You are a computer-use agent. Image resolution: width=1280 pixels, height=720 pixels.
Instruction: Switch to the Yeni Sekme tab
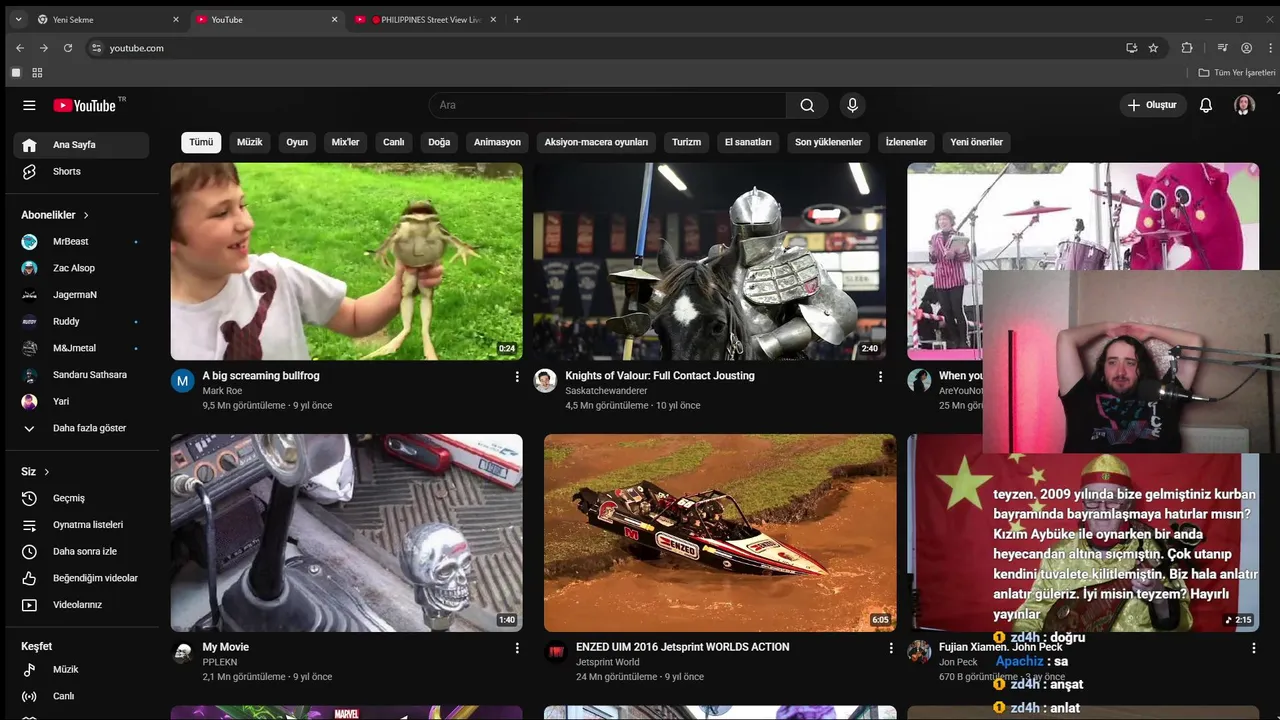(107, 19)
